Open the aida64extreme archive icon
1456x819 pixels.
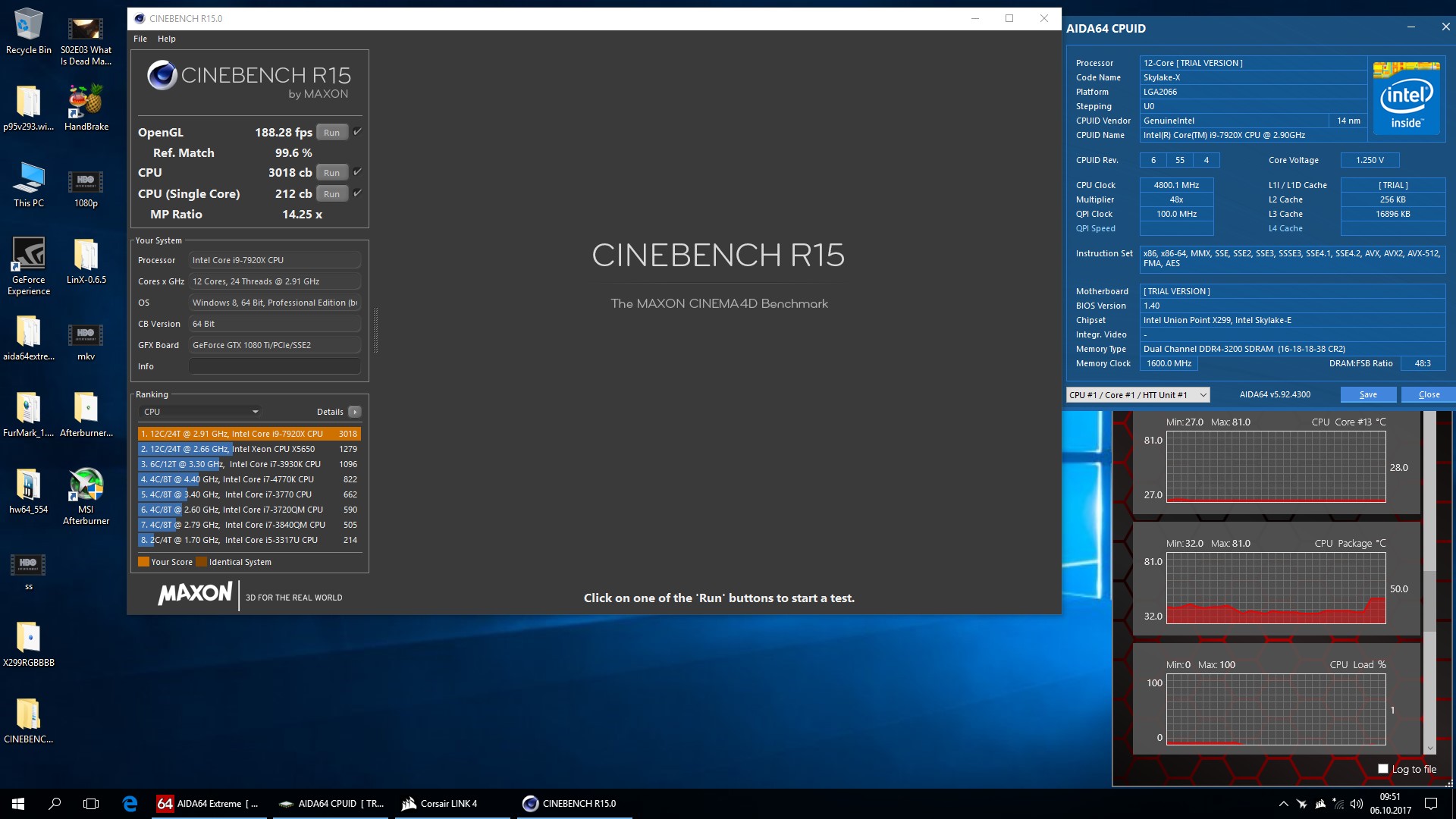29,337
